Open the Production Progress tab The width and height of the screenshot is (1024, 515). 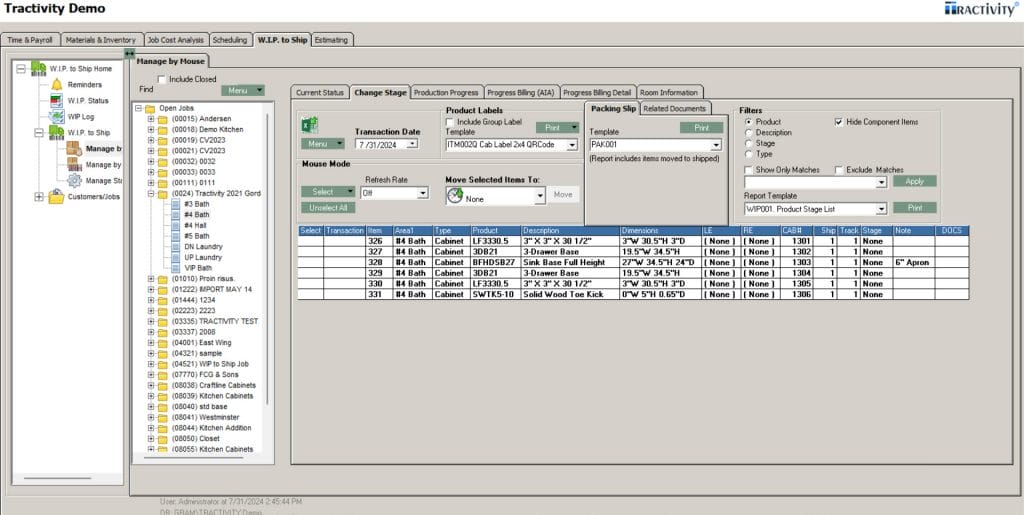coord(447,93)
